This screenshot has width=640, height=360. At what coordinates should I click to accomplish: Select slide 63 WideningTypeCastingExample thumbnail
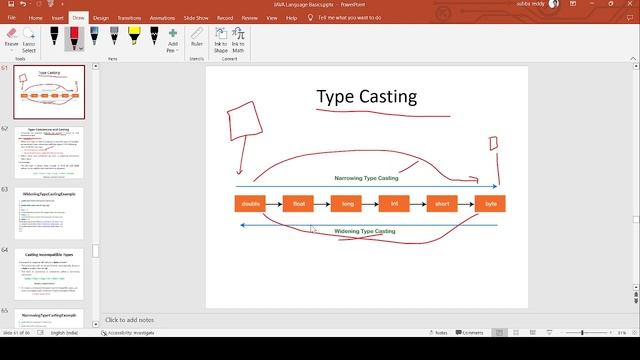49,213
